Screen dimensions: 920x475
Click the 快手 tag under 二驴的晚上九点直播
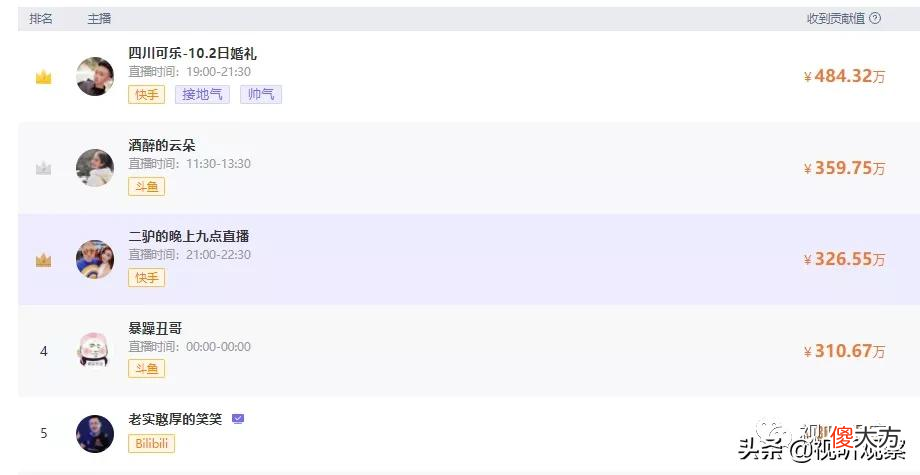[x=147, y=277]
